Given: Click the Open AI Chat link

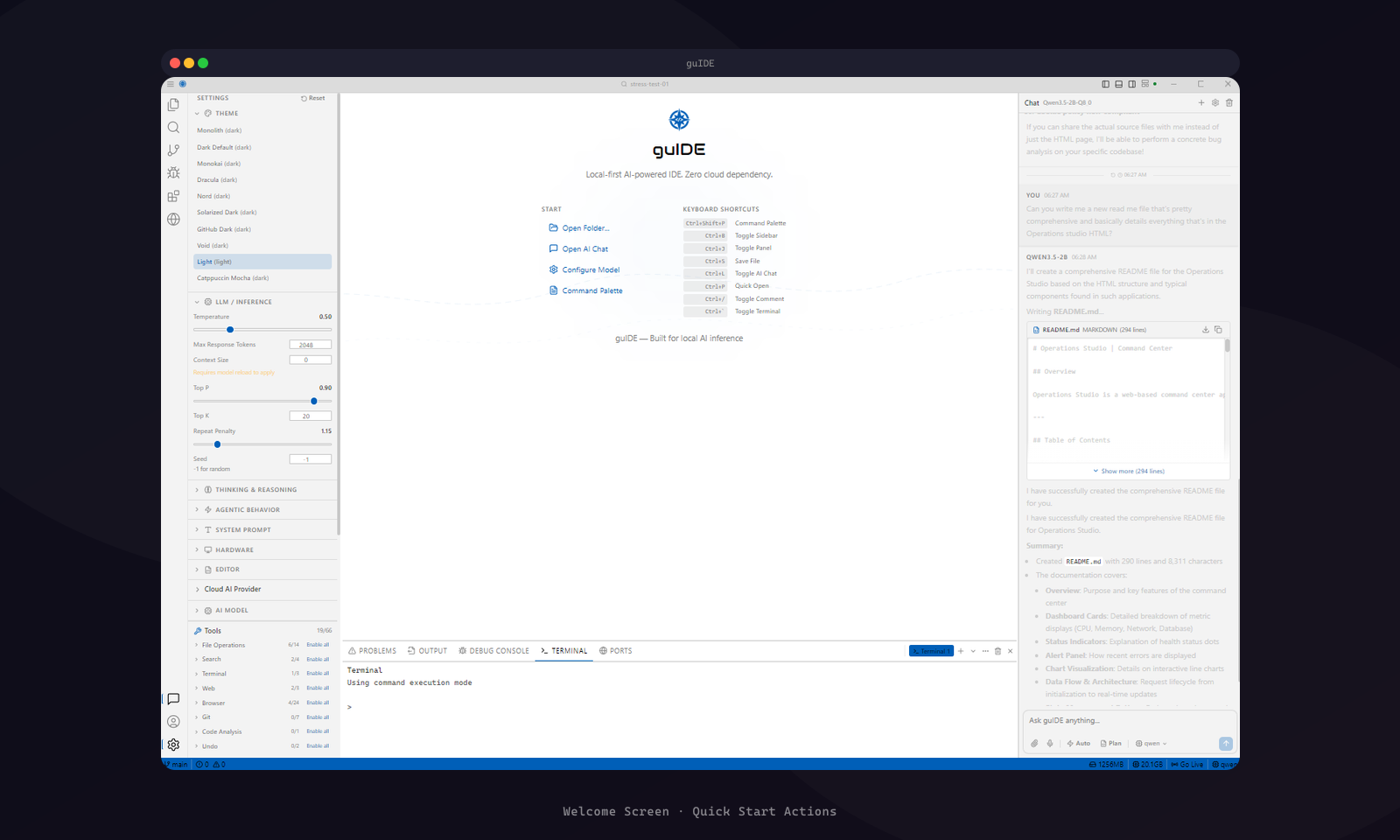Looking at the screenshot, I should pos(578,248).
